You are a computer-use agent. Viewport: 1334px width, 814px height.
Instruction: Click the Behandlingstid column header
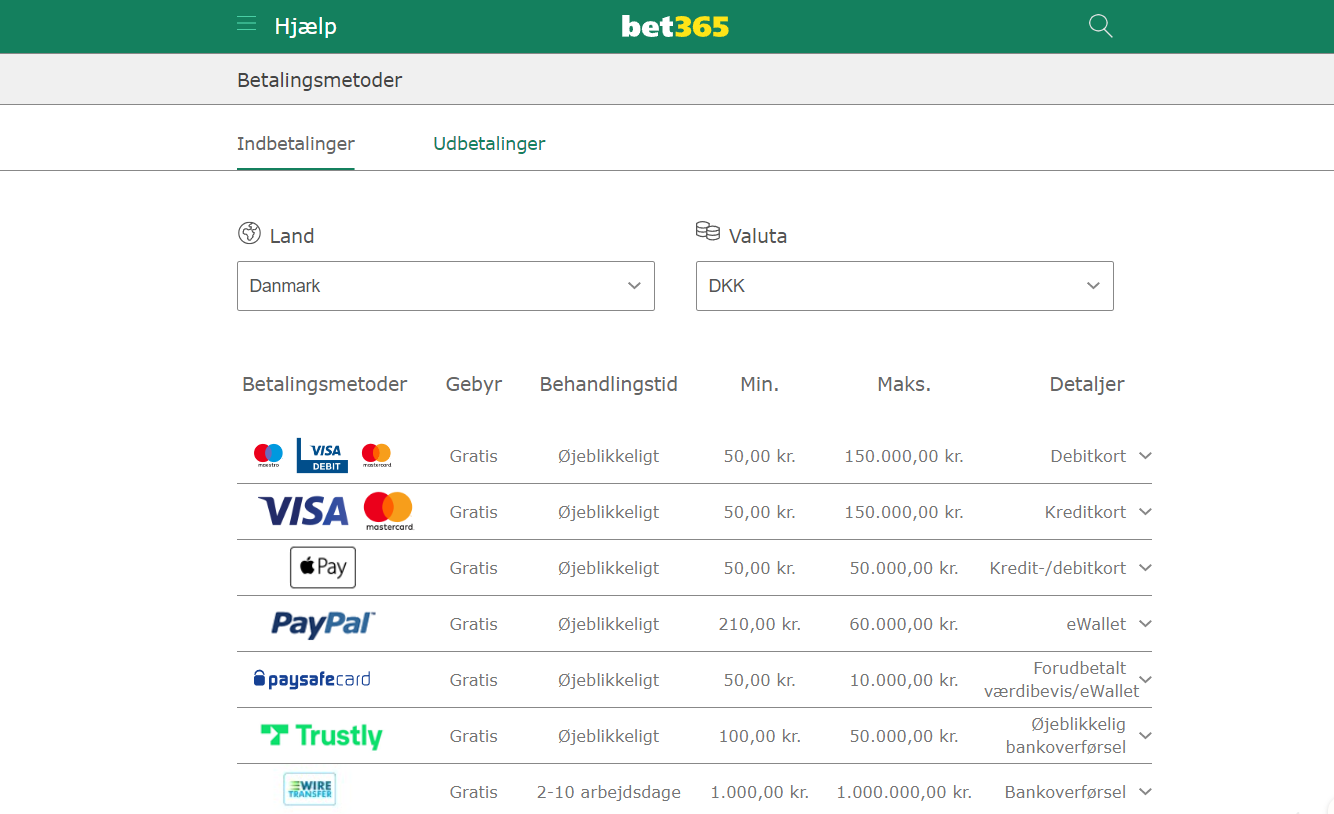pyautogui.click(x=609, y=384)
